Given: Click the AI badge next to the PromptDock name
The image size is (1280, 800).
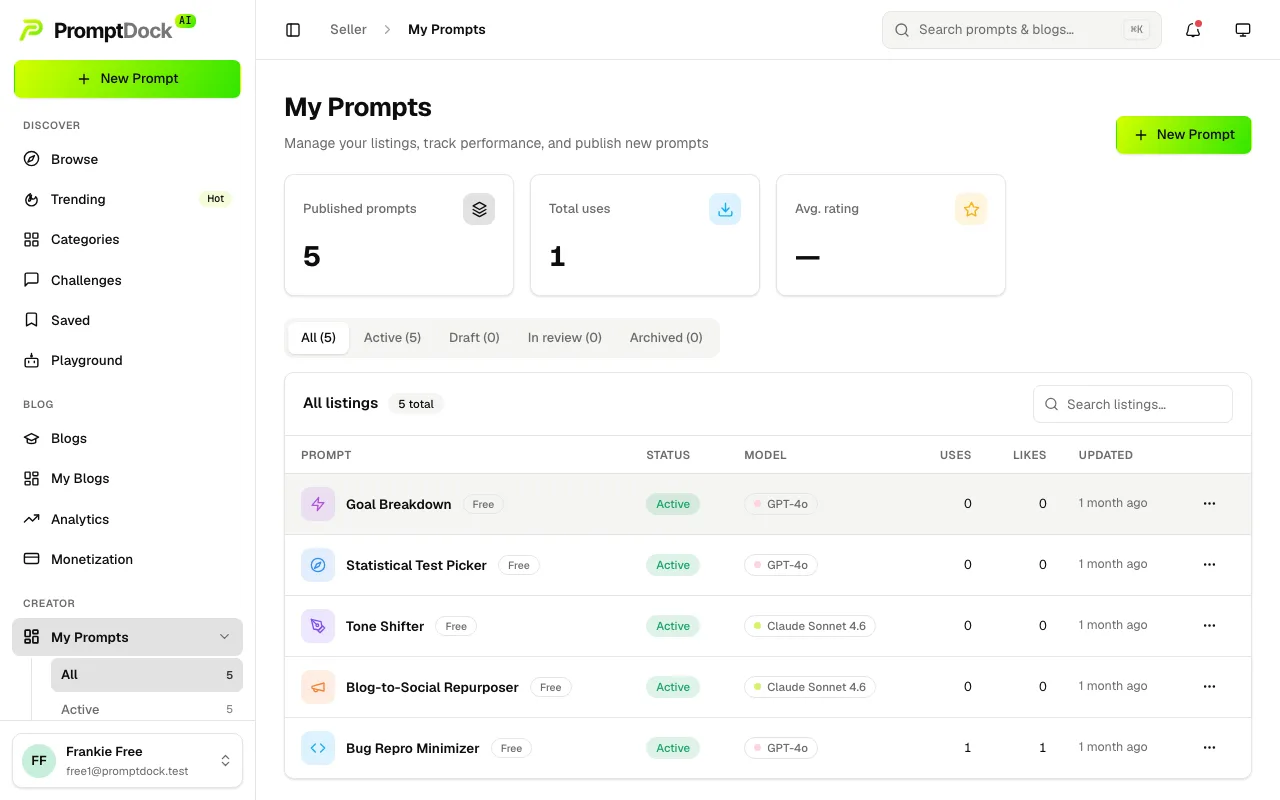Looking at the screenshot, I should point(185,20).
